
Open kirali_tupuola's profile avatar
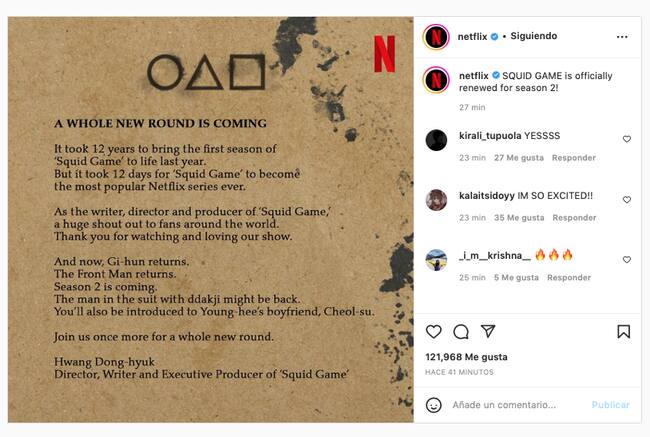coord(436,139)
